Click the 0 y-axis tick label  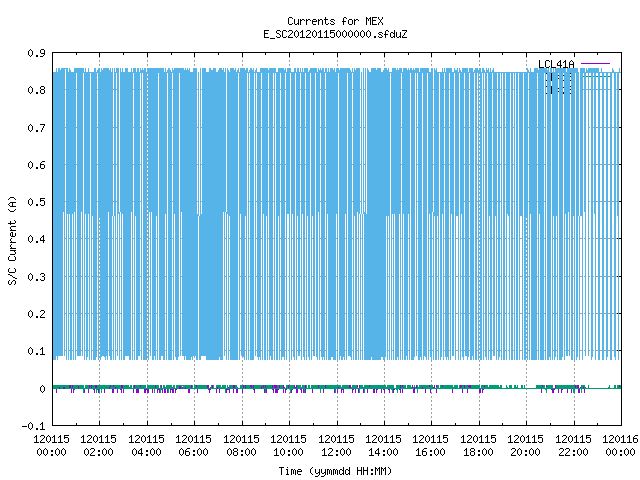click(42, 389)
